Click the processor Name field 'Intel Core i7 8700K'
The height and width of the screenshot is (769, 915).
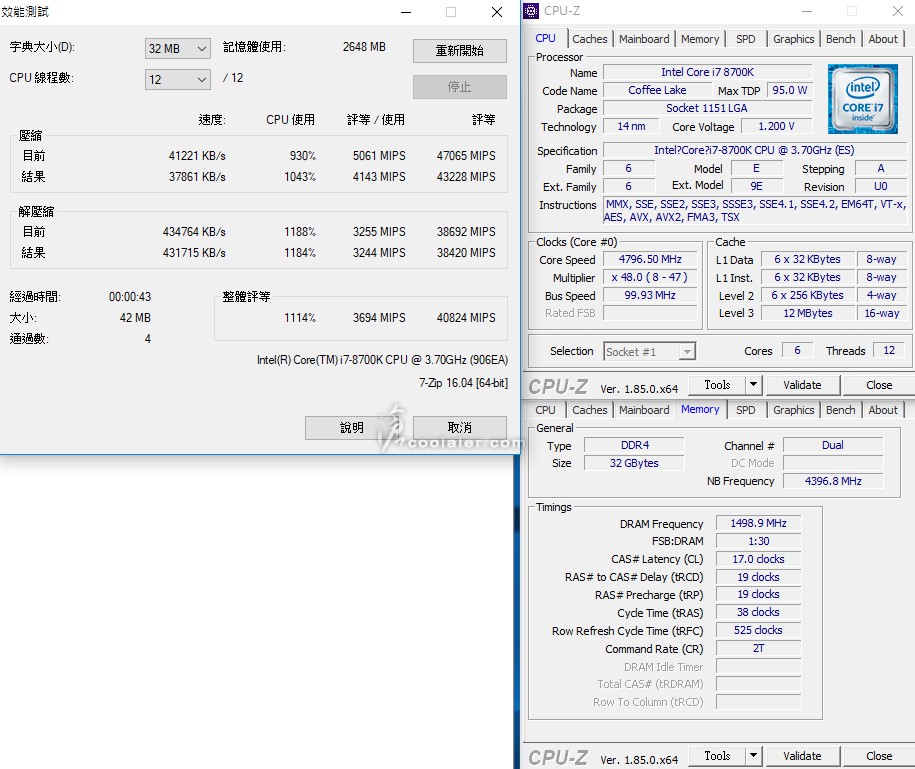click(707, 72)
